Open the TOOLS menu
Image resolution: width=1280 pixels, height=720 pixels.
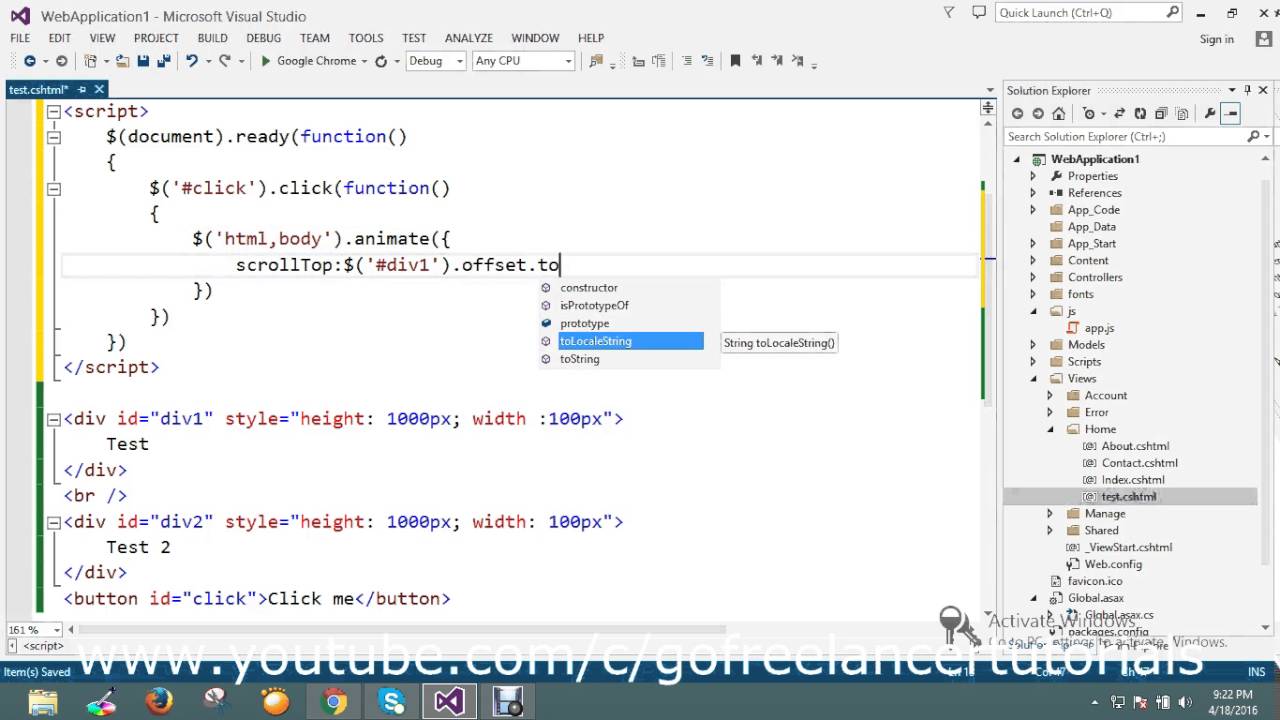366,38
